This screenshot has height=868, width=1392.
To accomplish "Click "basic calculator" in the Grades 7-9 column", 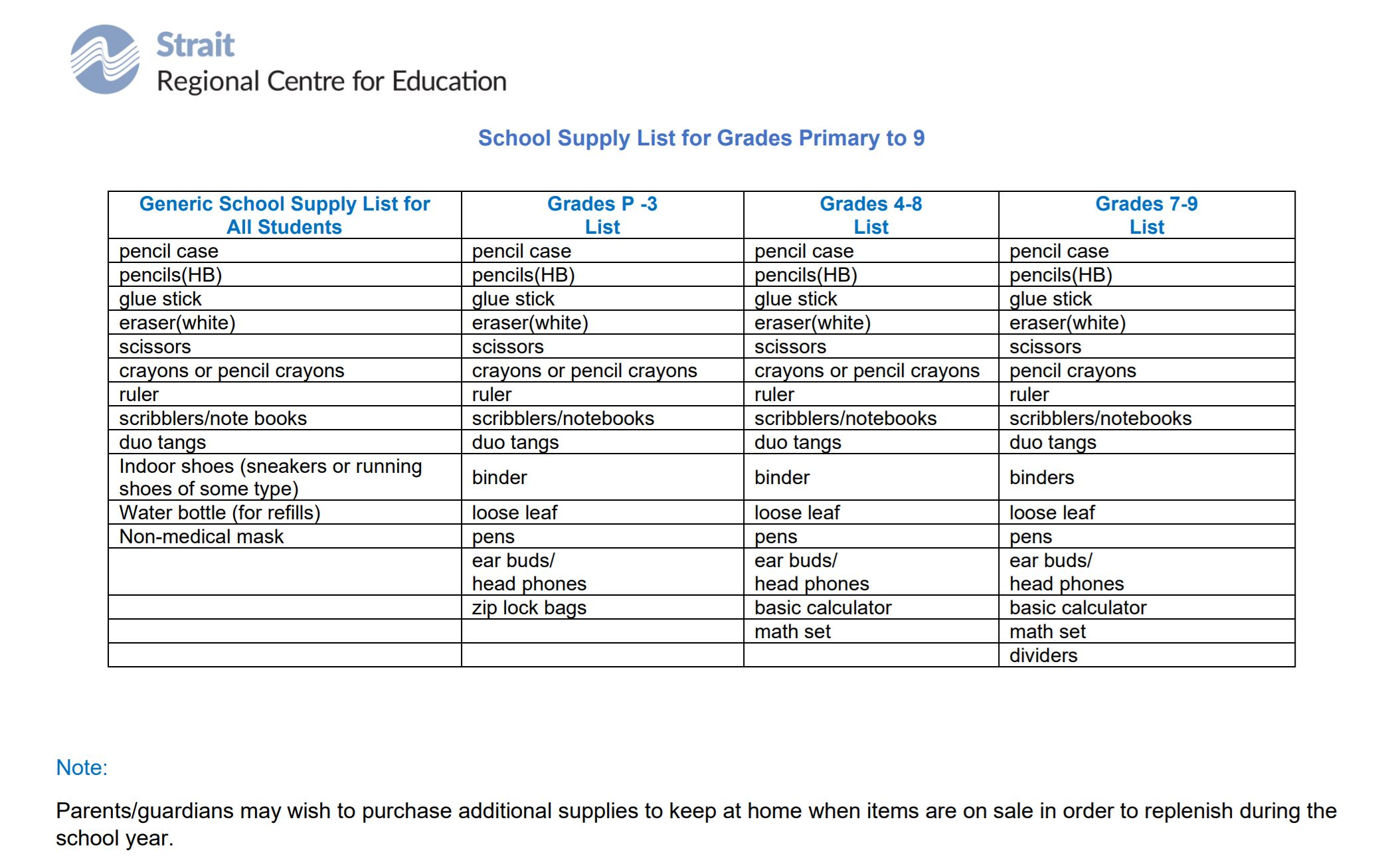I will [1078, 608].
